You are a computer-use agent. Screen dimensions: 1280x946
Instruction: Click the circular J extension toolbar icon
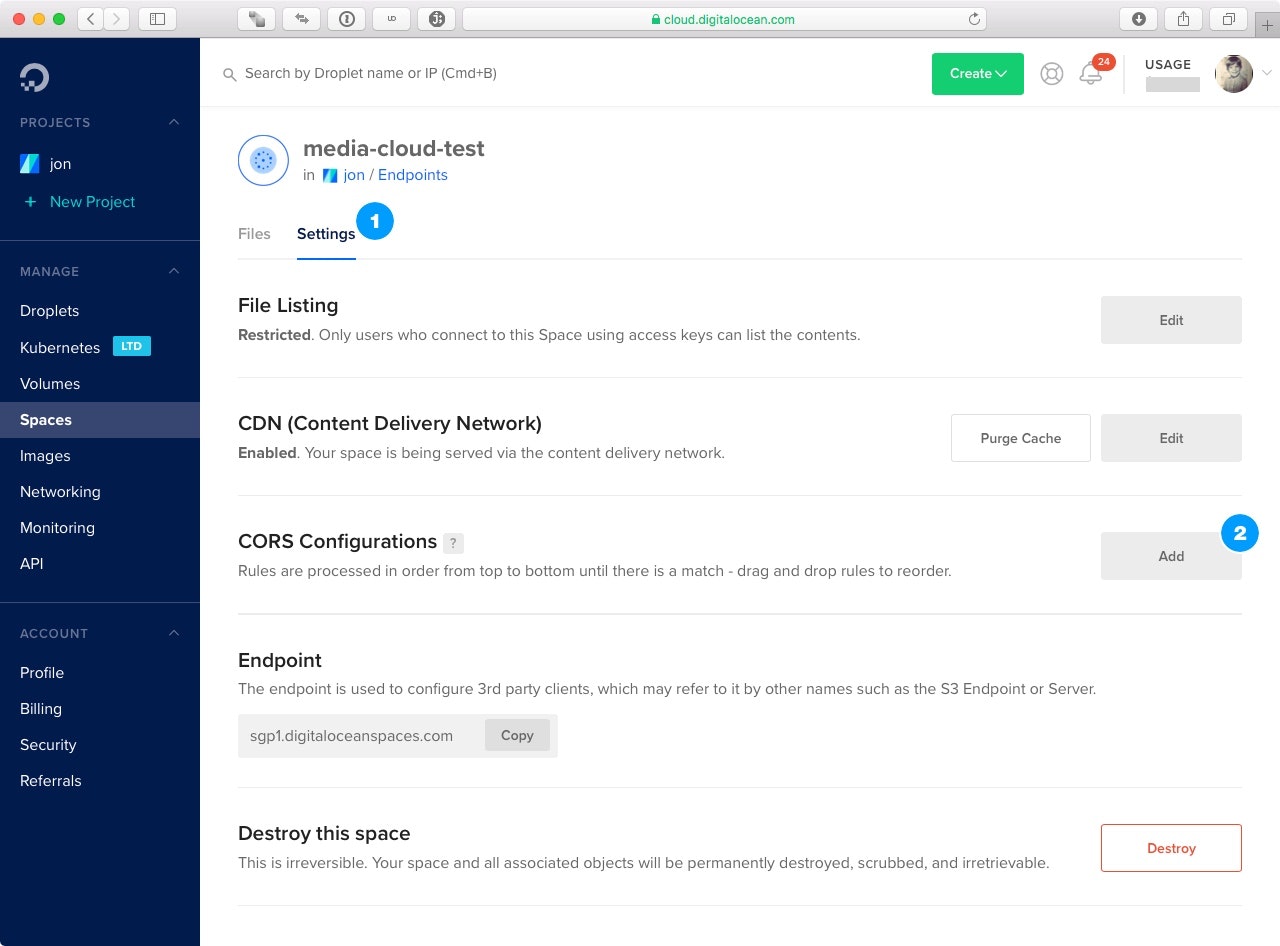pos(436,18)
